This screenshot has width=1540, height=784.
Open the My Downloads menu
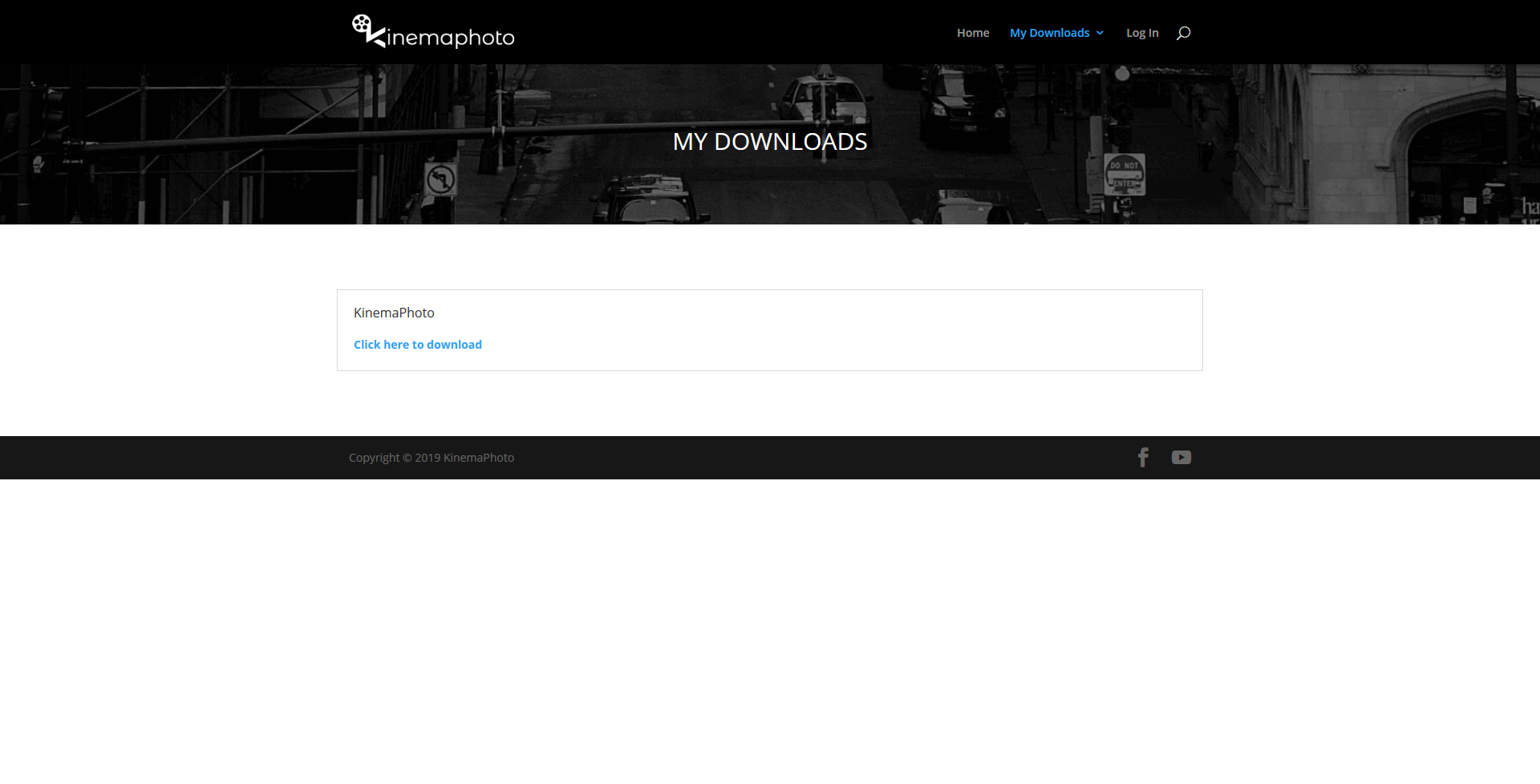(x=1049, y=33)
